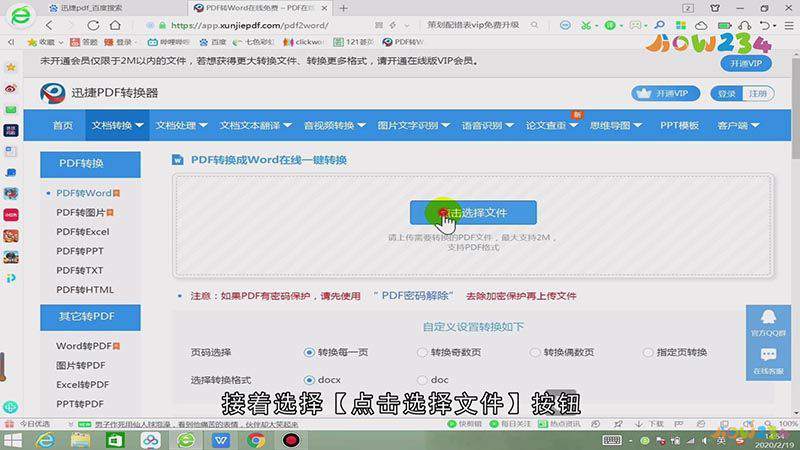Viewport: 800px width, 450px height.
Task: Click 登录 login button
Action: (727, 94)
